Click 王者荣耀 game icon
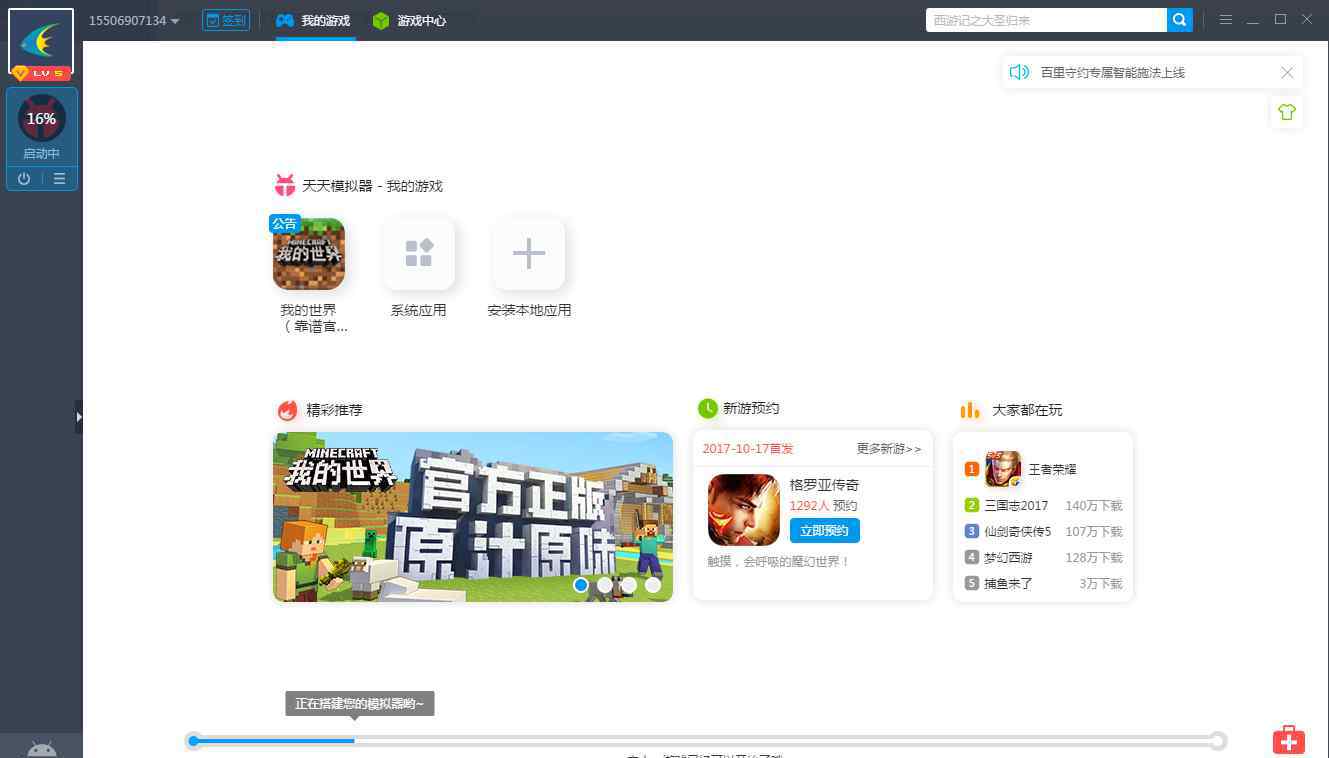 click(x=1003, y=469)
